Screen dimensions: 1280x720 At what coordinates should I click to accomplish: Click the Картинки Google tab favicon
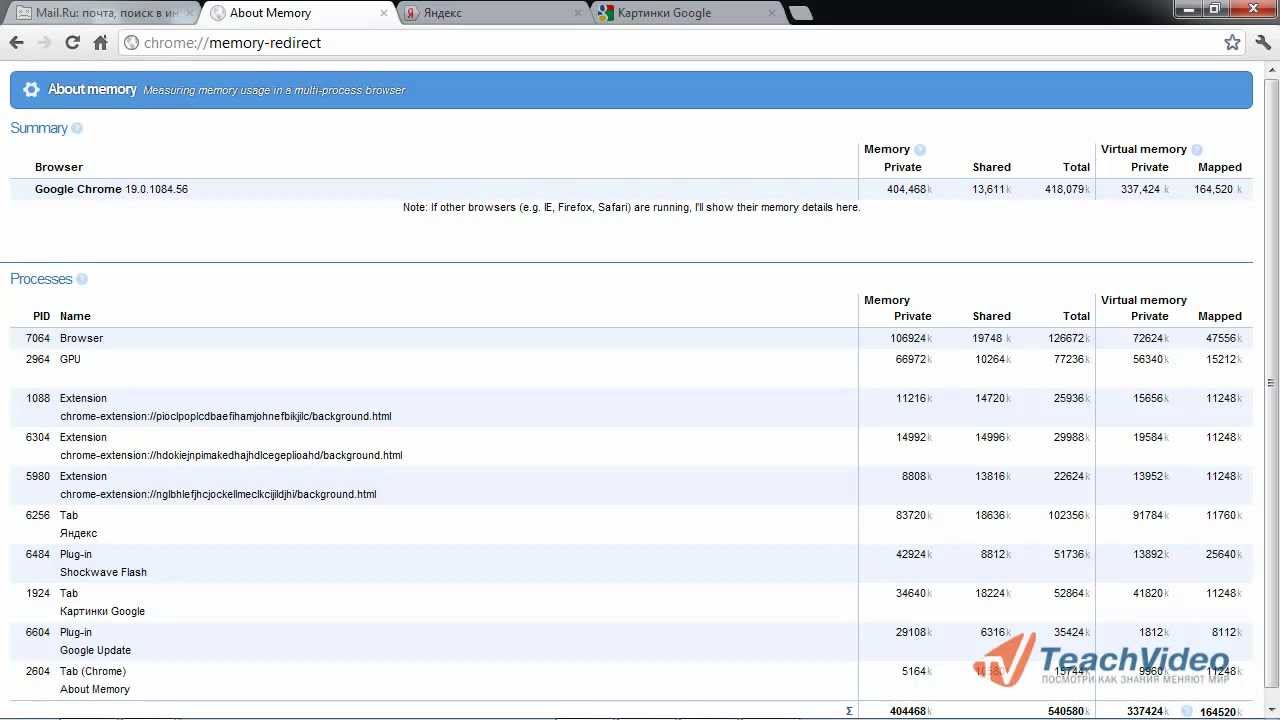605,13
